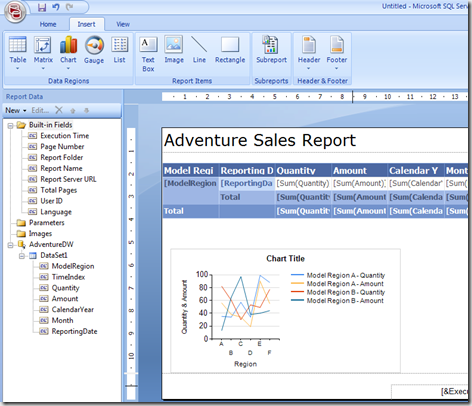Collapse the DataSet1 tree node
The height and width of the screenshot is (406, 472).
tap(21, 256)
